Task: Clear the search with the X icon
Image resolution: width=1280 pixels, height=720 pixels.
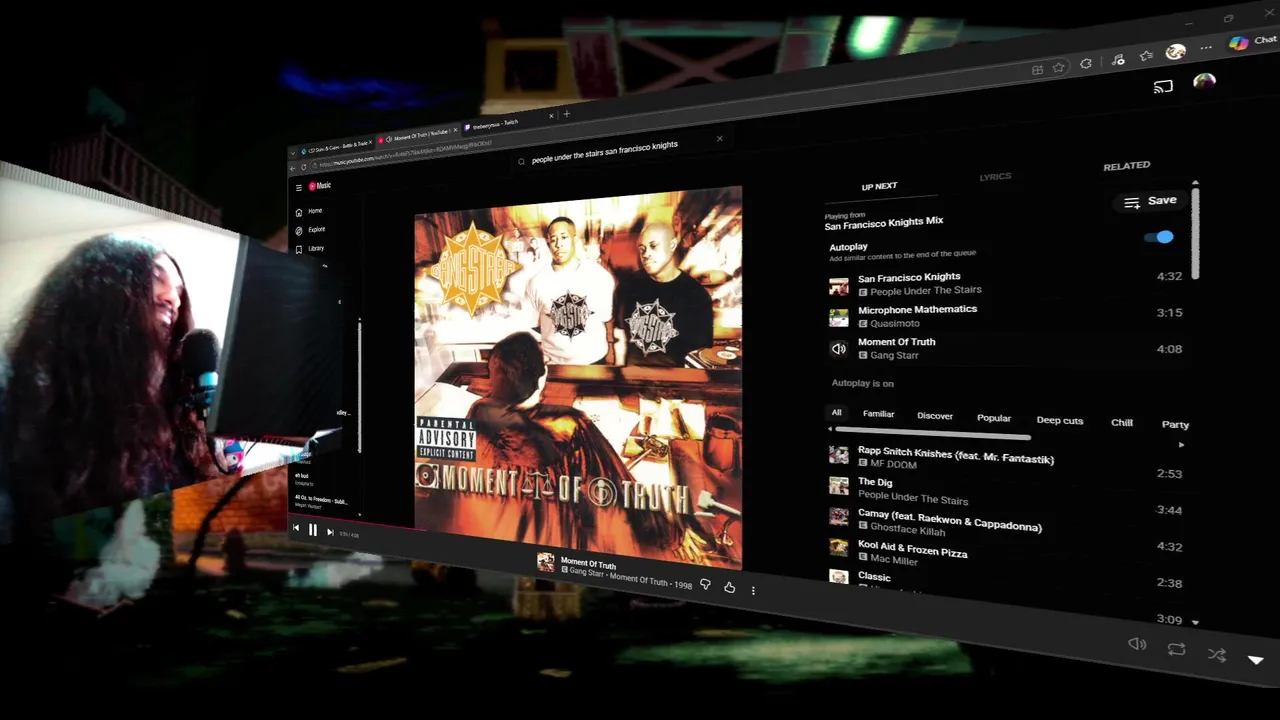Action: click(x=719, y=138)
